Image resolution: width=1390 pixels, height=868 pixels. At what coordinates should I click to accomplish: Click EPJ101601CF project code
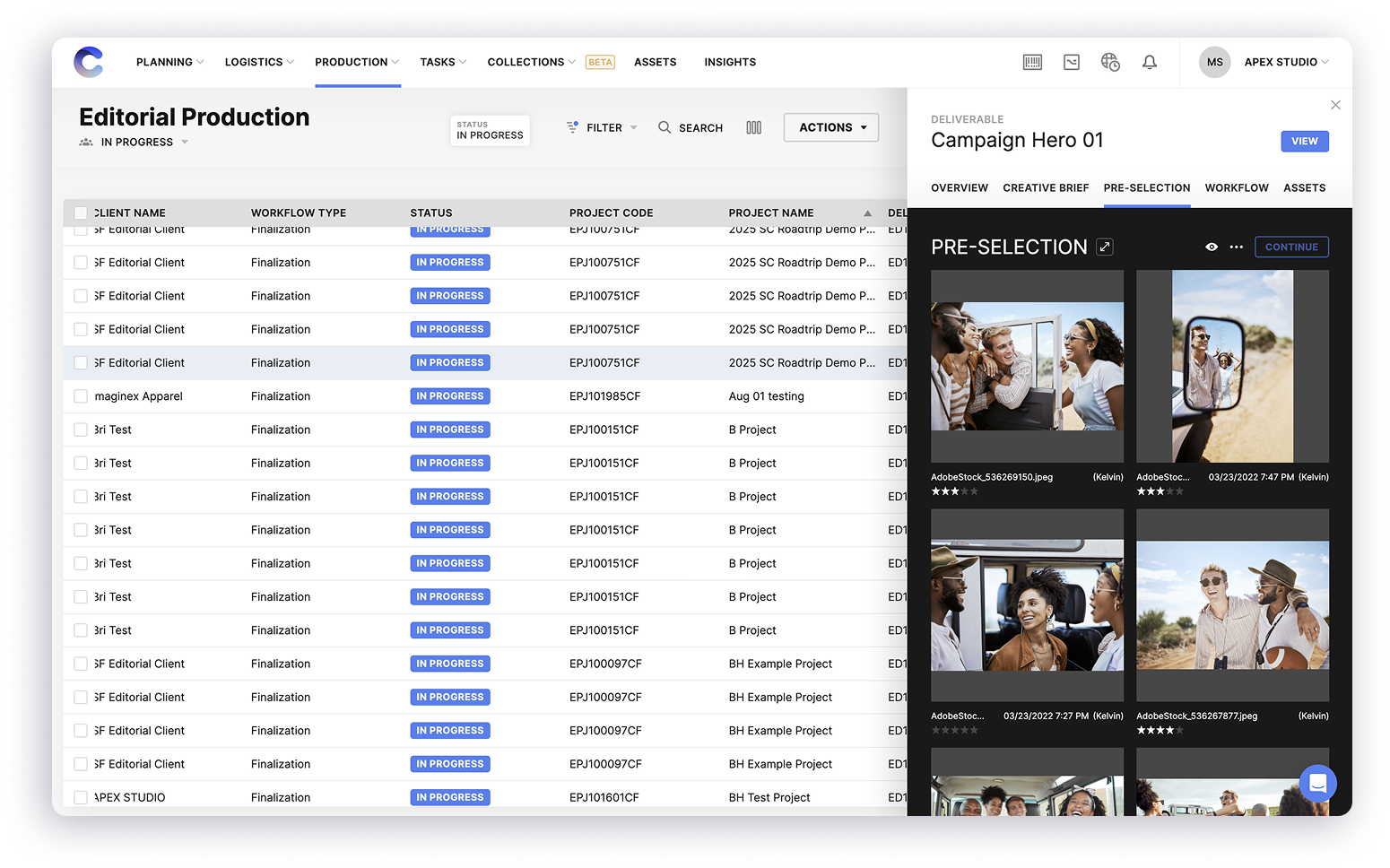[604, 797]
